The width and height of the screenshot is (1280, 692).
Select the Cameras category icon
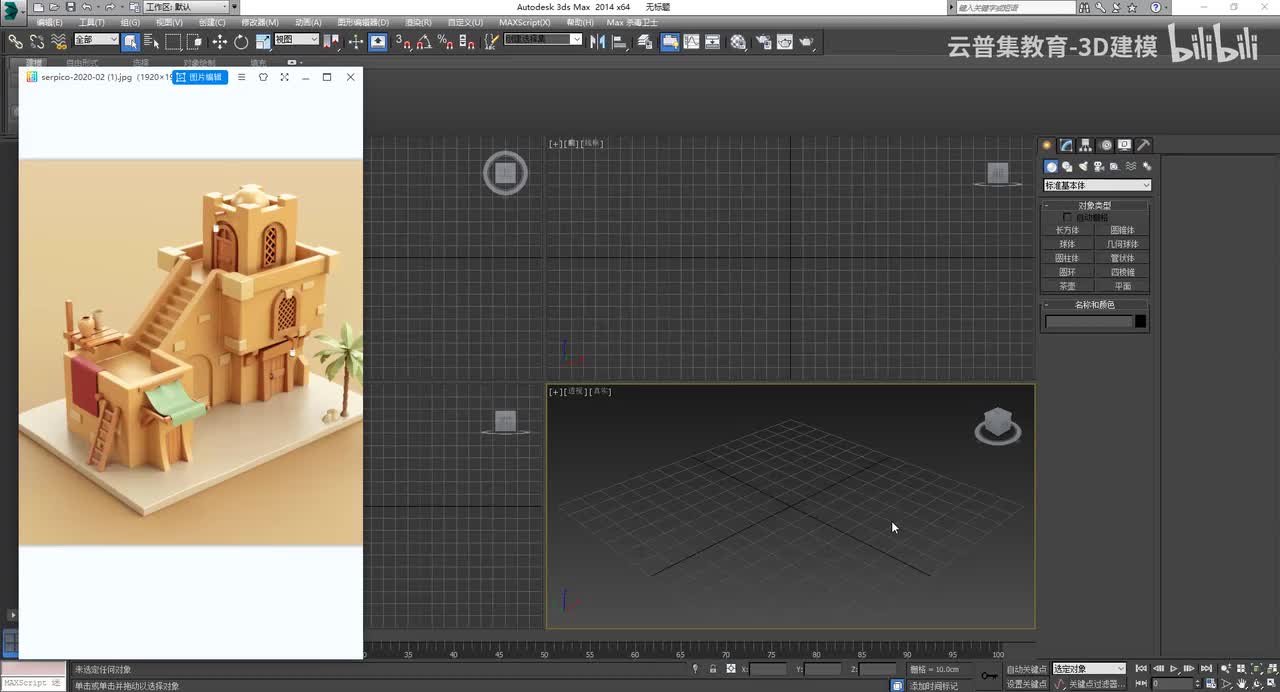[1098, 166]
